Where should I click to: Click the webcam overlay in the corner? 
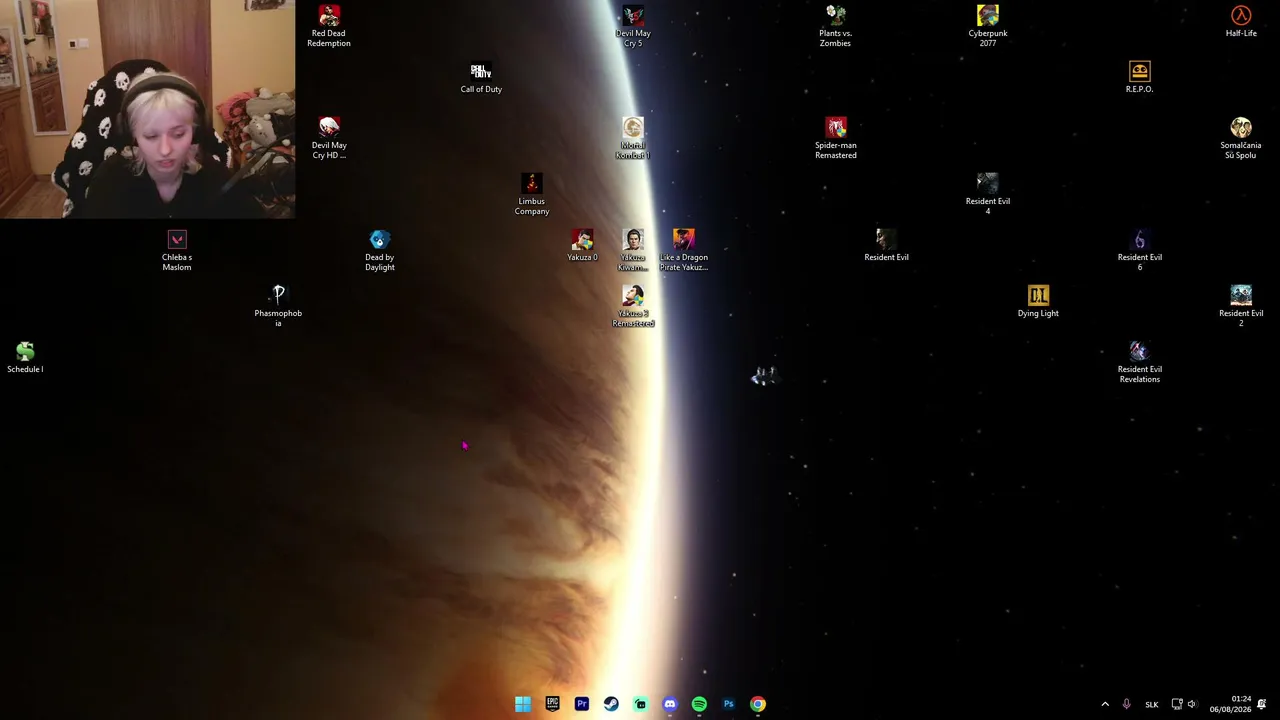(x=148, y=109)
